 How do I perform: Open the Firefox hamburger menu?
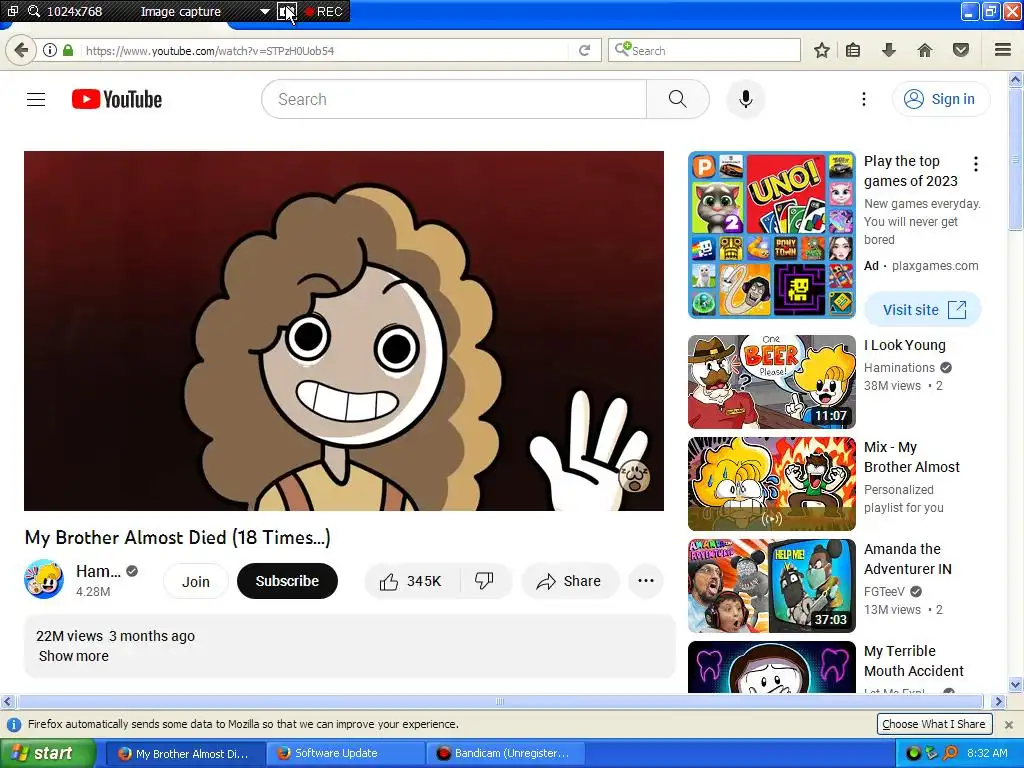(1003, 50)
